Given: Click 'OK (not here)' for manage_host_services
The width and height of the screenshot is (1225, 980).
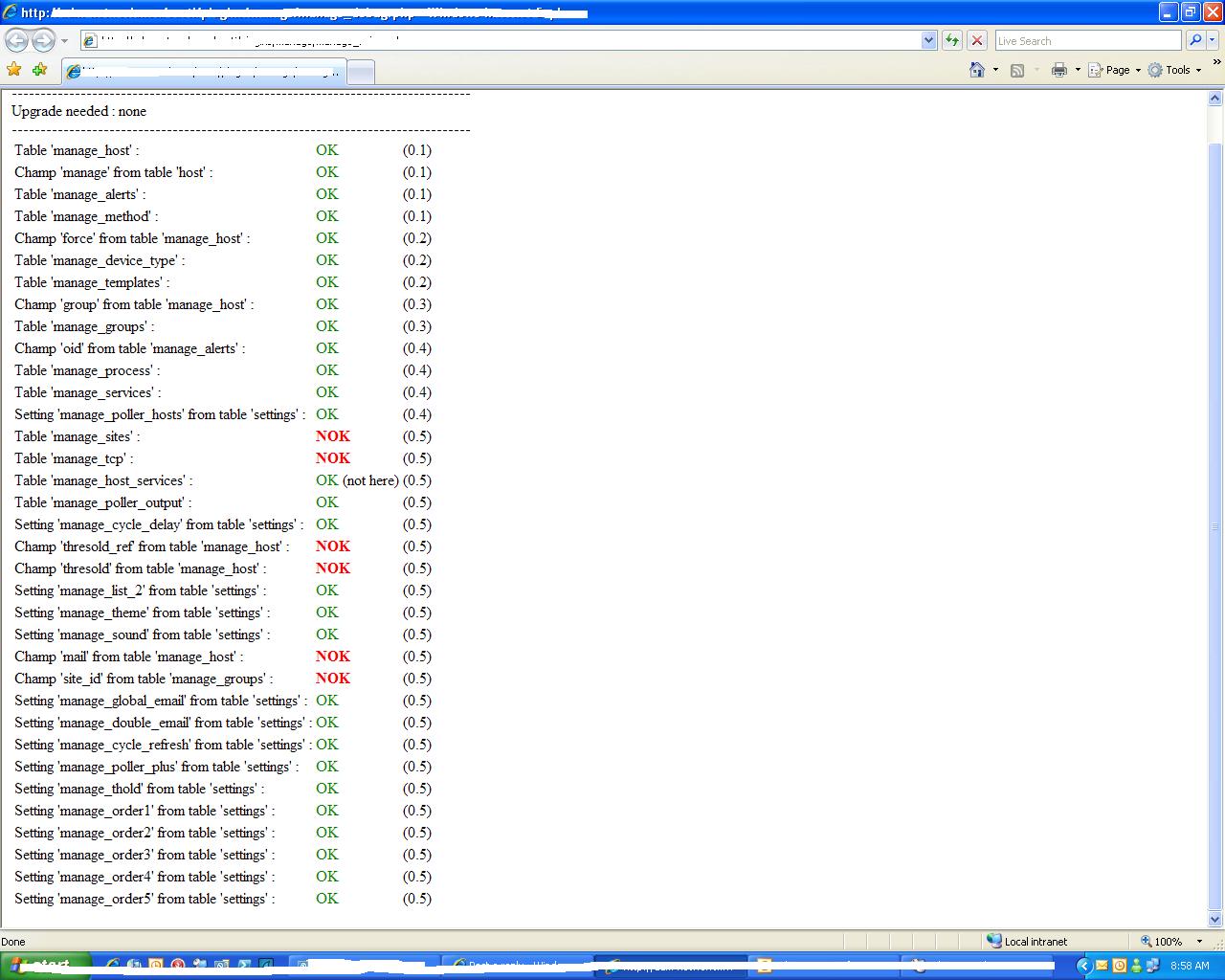Looking at the screenshot, I should coord(357,480).
